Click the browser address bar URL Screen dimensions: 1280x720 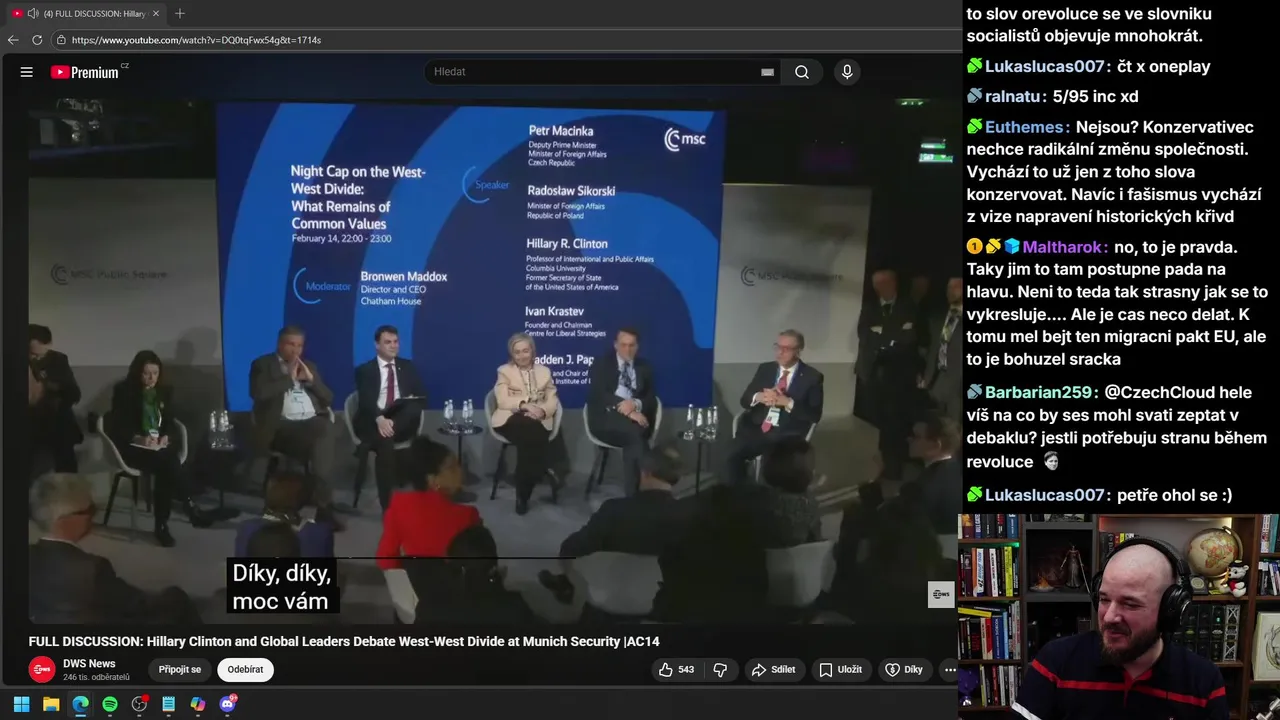click(196, 40)
